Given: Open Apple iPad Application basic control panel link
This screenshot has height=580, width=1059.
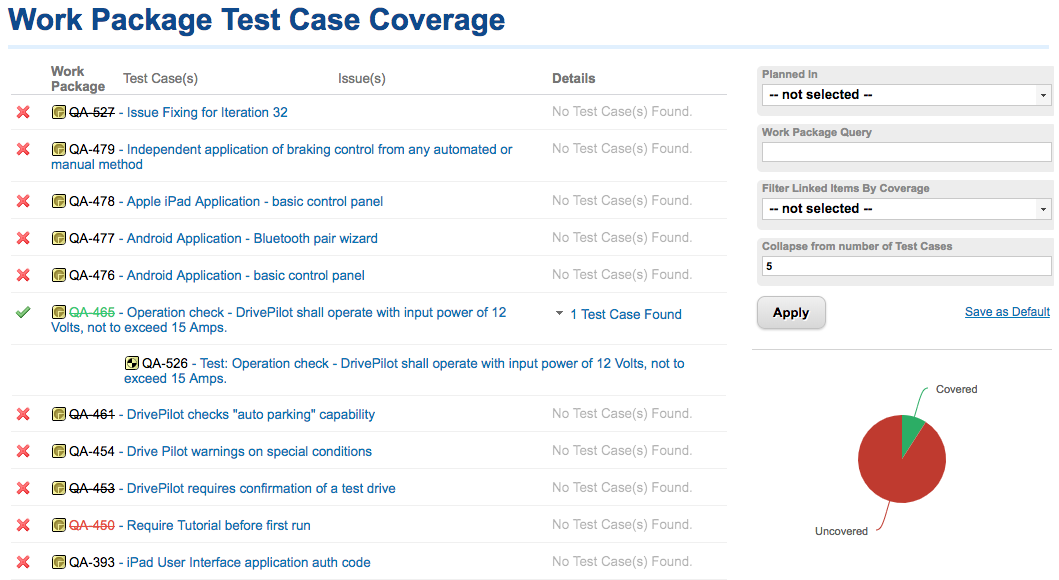Looking at the screenshot, I should coord(255,202).
